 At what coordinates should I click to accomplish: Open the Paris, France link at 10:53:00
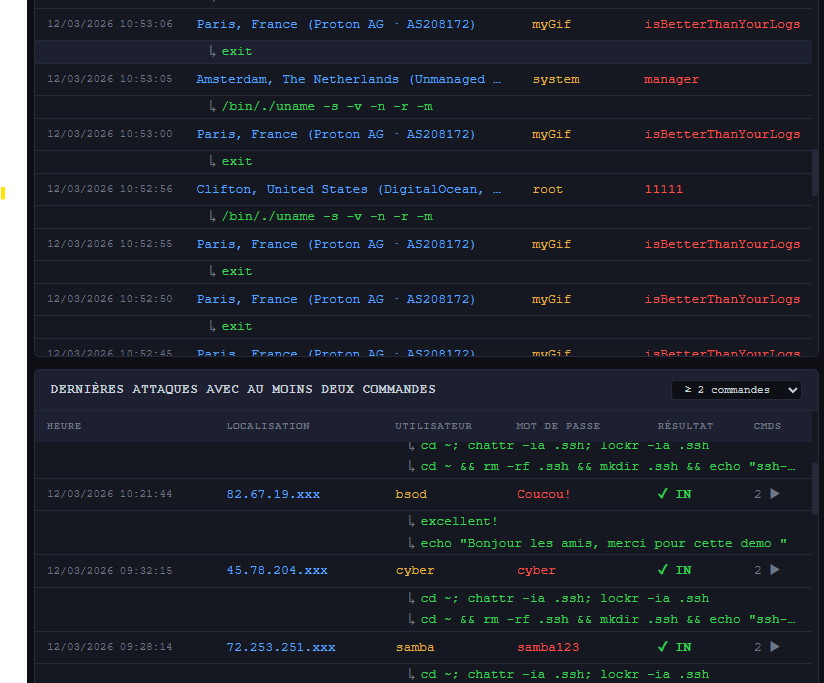click(x=336, y=134)
